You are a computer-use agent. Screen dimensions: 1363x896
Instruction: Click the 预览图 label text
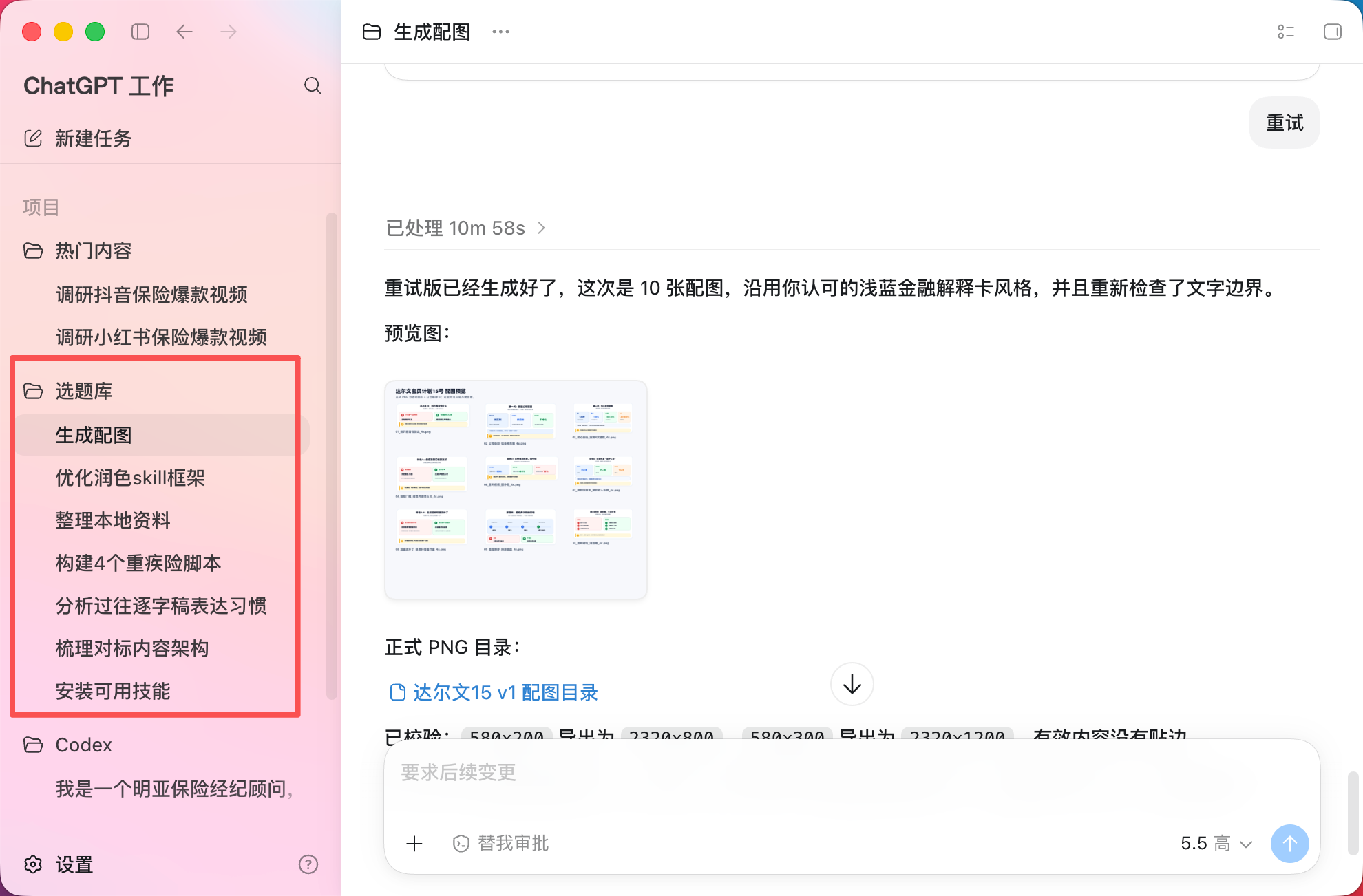(417, 333)
